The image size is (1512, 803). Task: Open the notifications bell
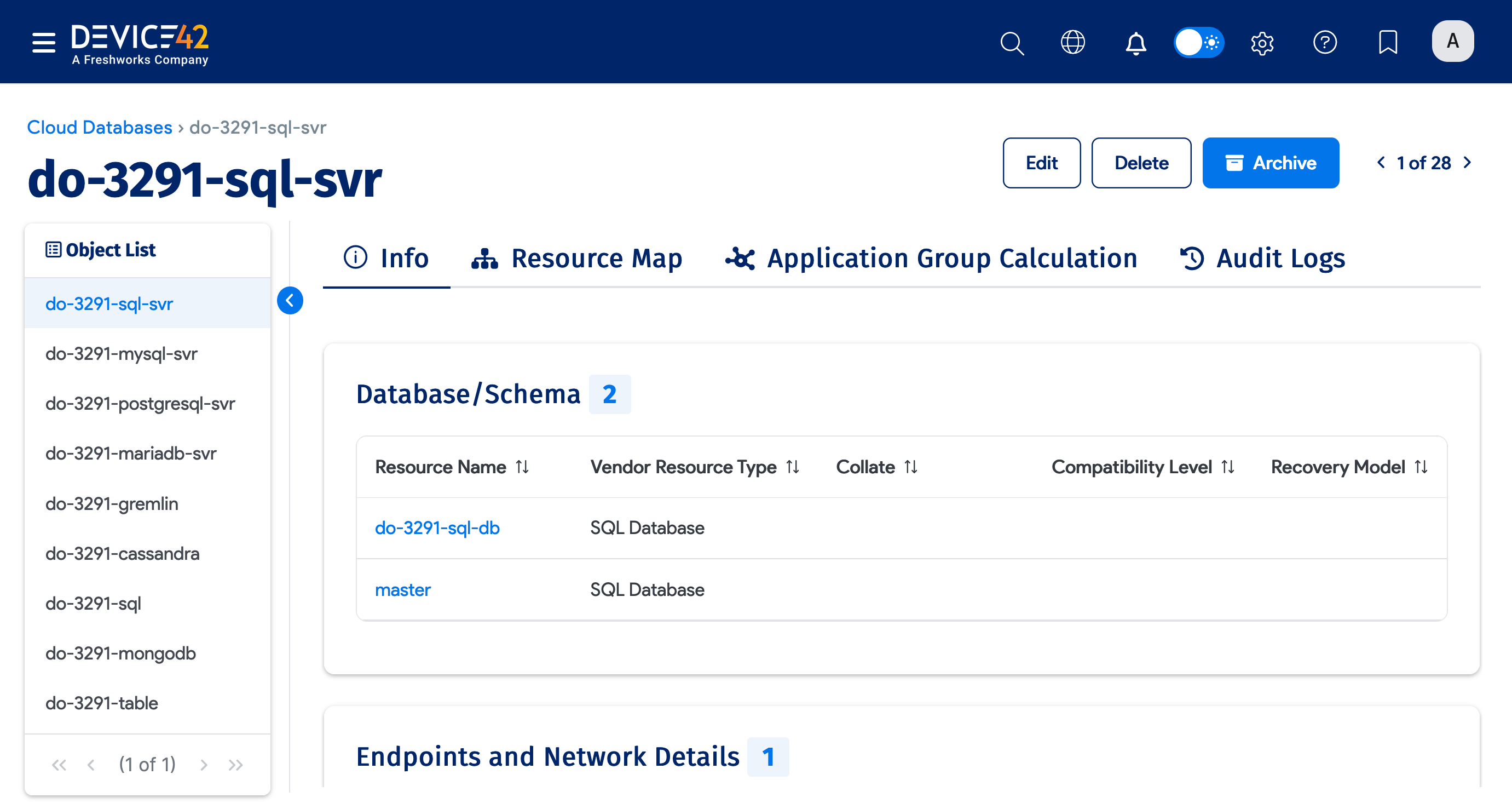click(x=1135, y=42)
